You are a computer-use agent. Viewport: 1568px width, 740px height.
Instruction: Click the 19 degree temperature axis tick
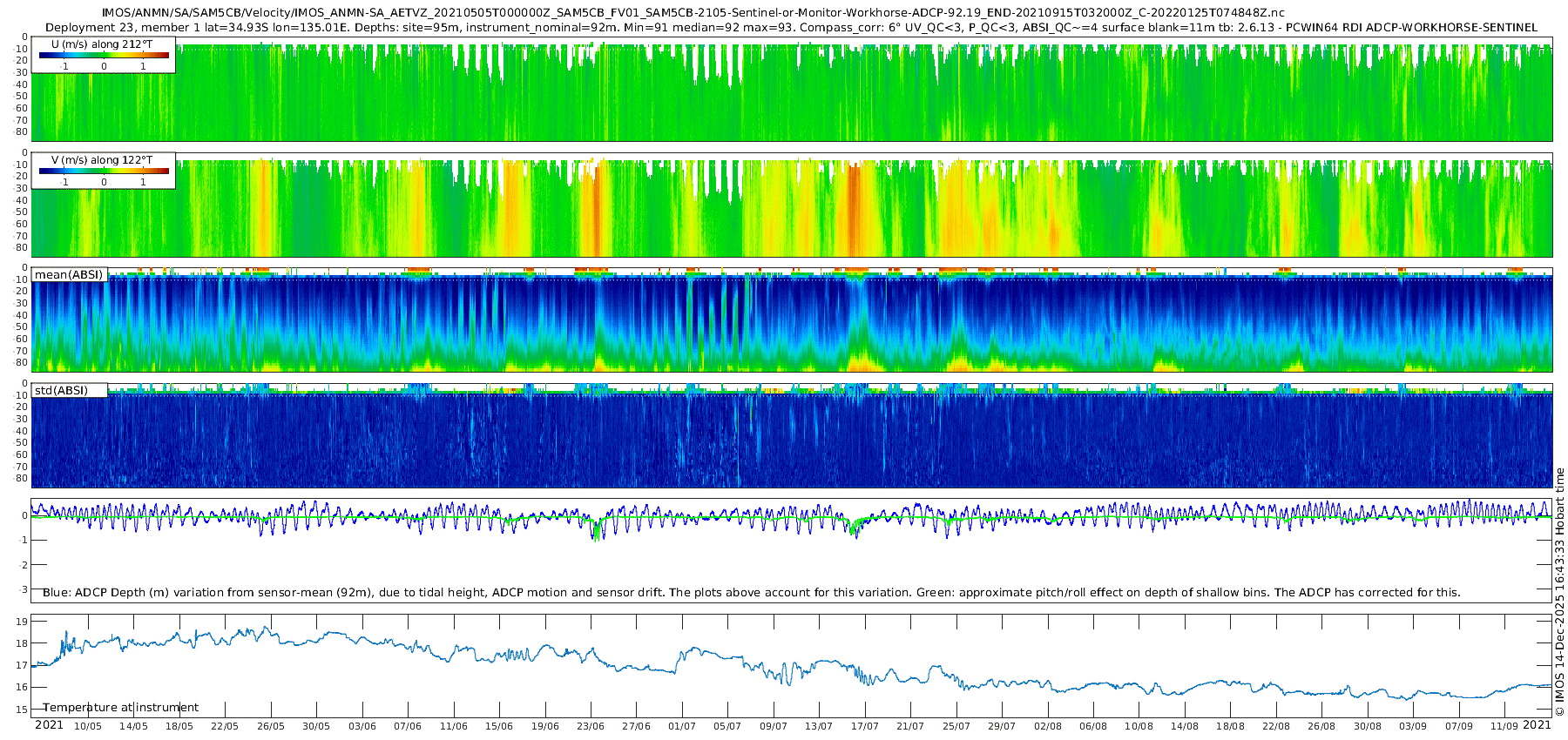tap(21, 622)
